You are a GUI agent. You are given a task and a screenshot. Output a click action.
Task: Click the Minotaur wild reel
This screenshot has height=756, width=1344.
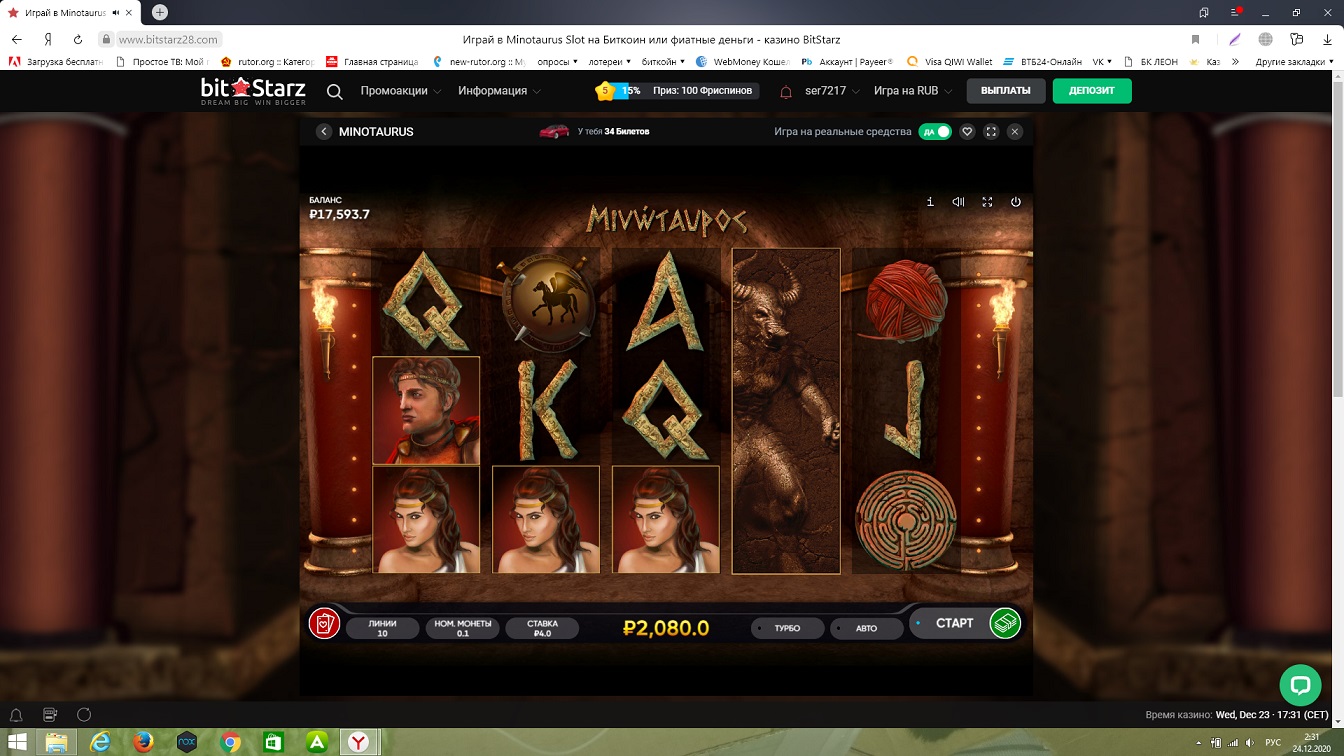pos(786,411)
